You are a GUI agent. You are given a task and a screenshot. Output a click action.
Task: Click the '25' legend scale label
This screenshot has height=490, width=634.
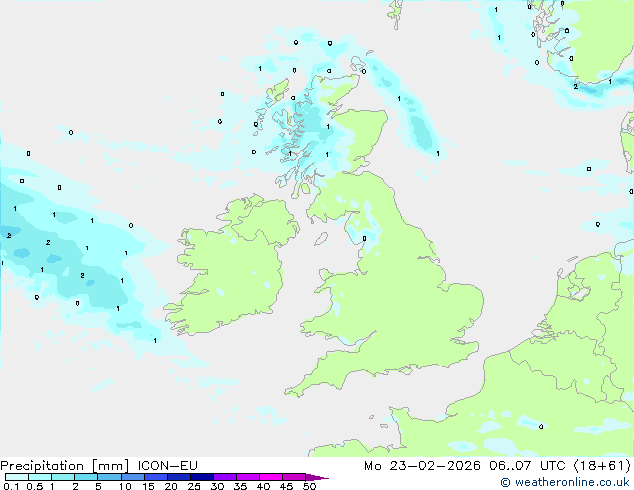pyautogui.click(x=194, y=486)
